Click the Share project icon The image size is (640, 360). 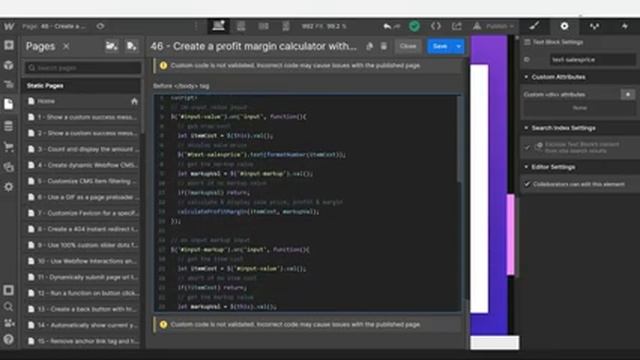pos(456,26)
